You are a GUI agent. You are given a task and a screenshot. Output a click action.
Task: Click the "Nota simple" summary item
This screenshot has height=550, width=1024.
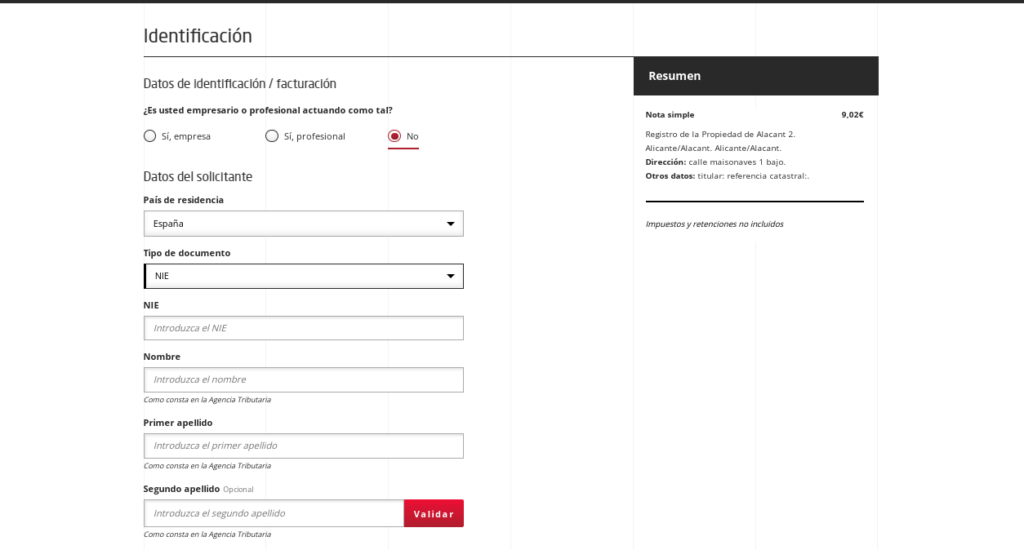[670, 115]
